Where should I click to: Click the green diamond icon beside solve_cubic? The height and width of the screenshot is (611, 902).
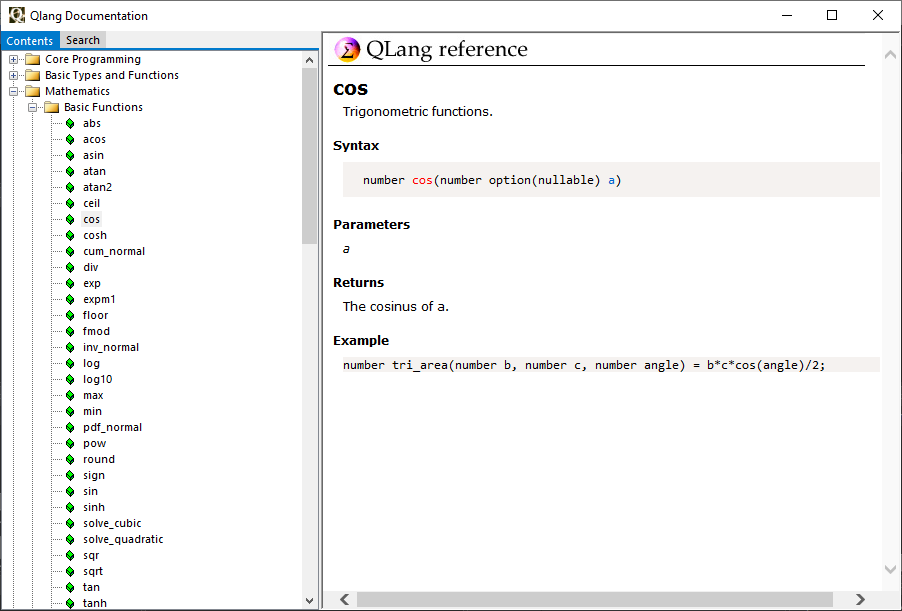tap(70, 523)
